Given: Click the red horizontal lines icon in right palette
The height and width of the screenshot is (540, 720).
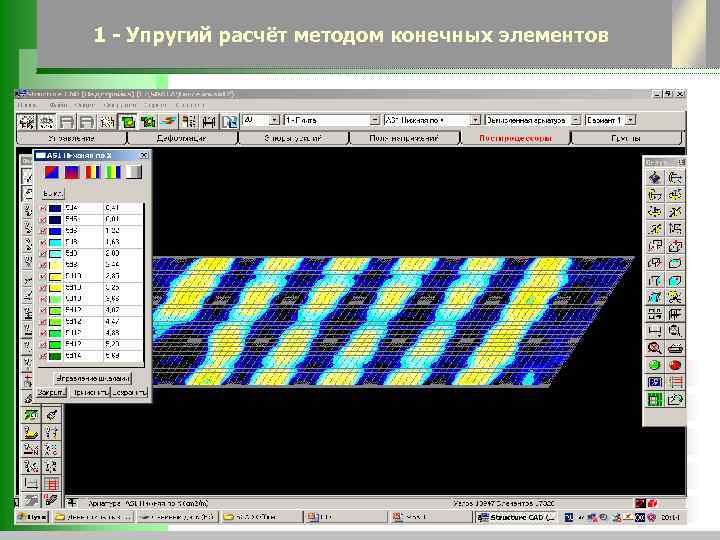Looking at the screenshot, I should (675, 382).
